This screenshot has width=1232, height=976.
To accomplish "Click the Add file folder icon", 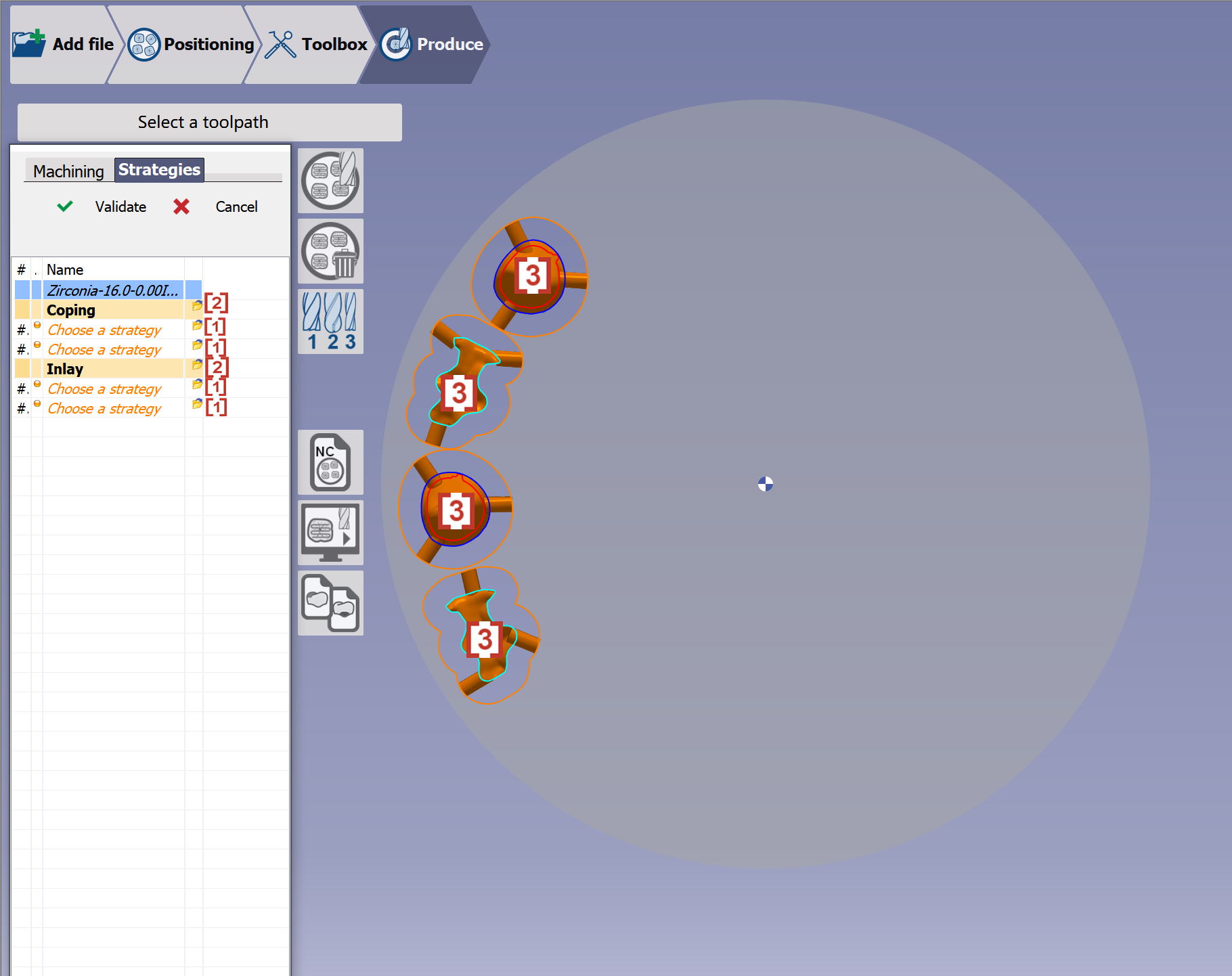I will [x=29, y=44].
